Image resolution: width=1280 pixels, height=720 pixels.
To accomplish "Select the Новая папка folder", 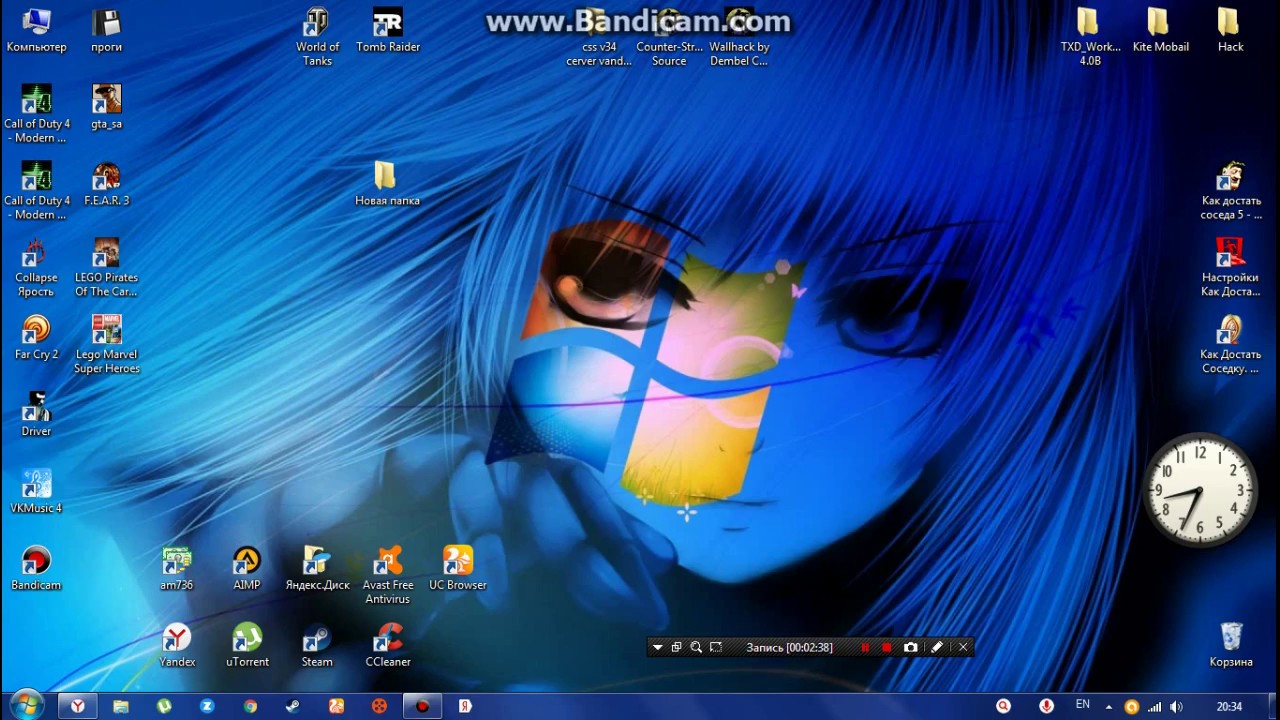I will point(387,184).
